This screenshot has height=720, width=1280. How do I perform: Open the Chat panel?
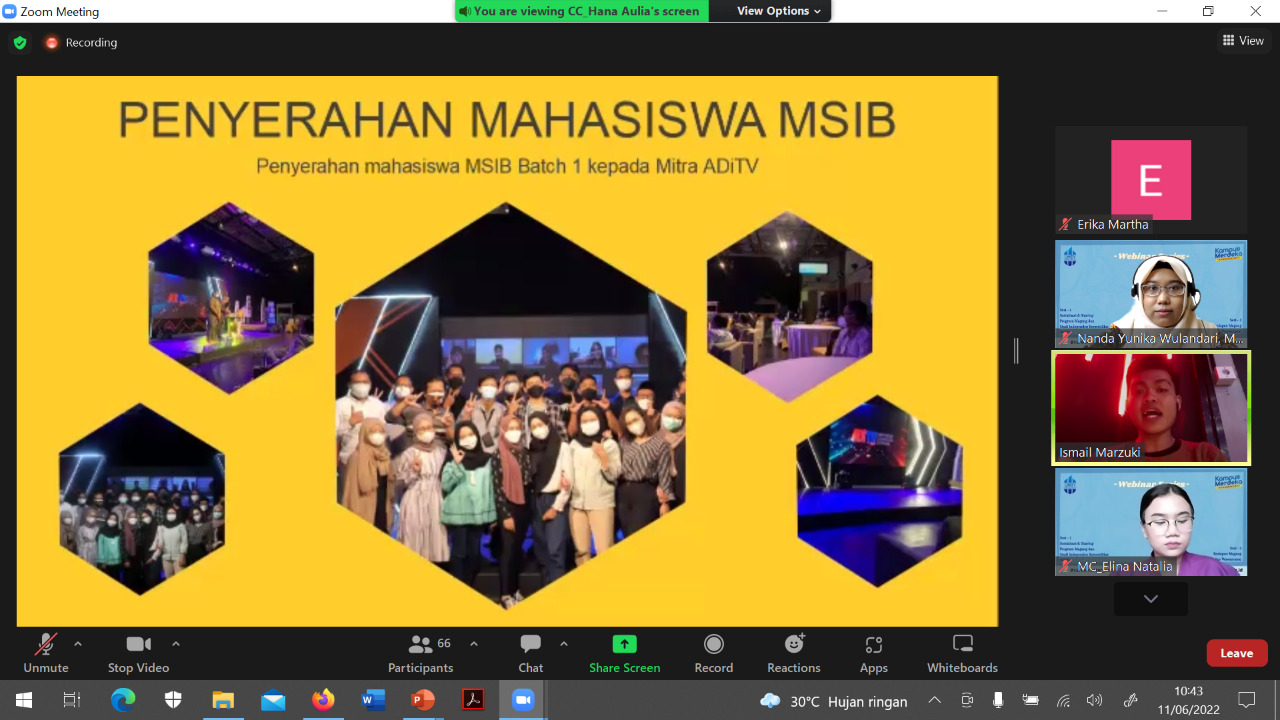tap(531, 654)
